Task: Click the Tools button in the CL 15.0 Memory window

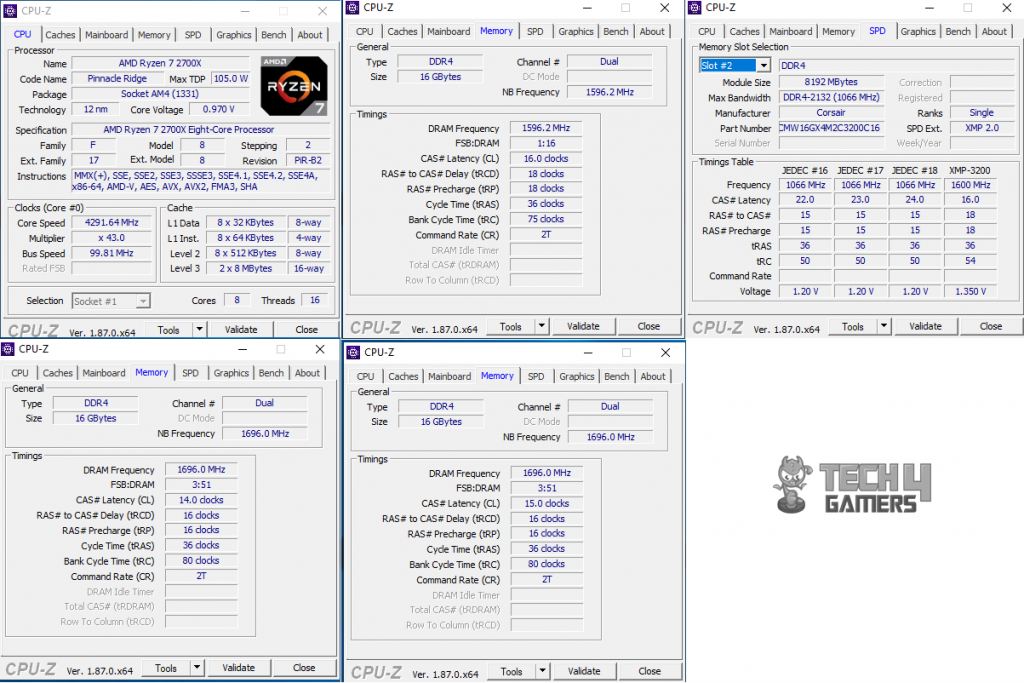Action: pos(511,671)
